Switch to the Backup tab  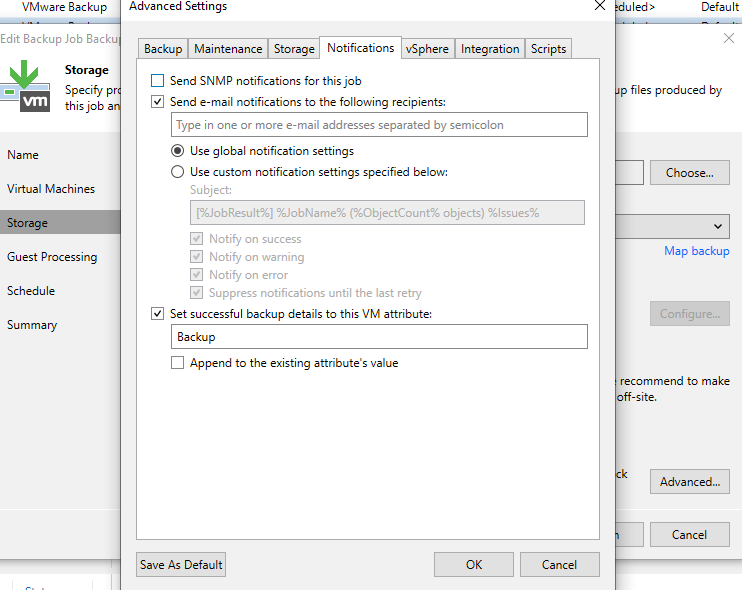click(163, 49)
